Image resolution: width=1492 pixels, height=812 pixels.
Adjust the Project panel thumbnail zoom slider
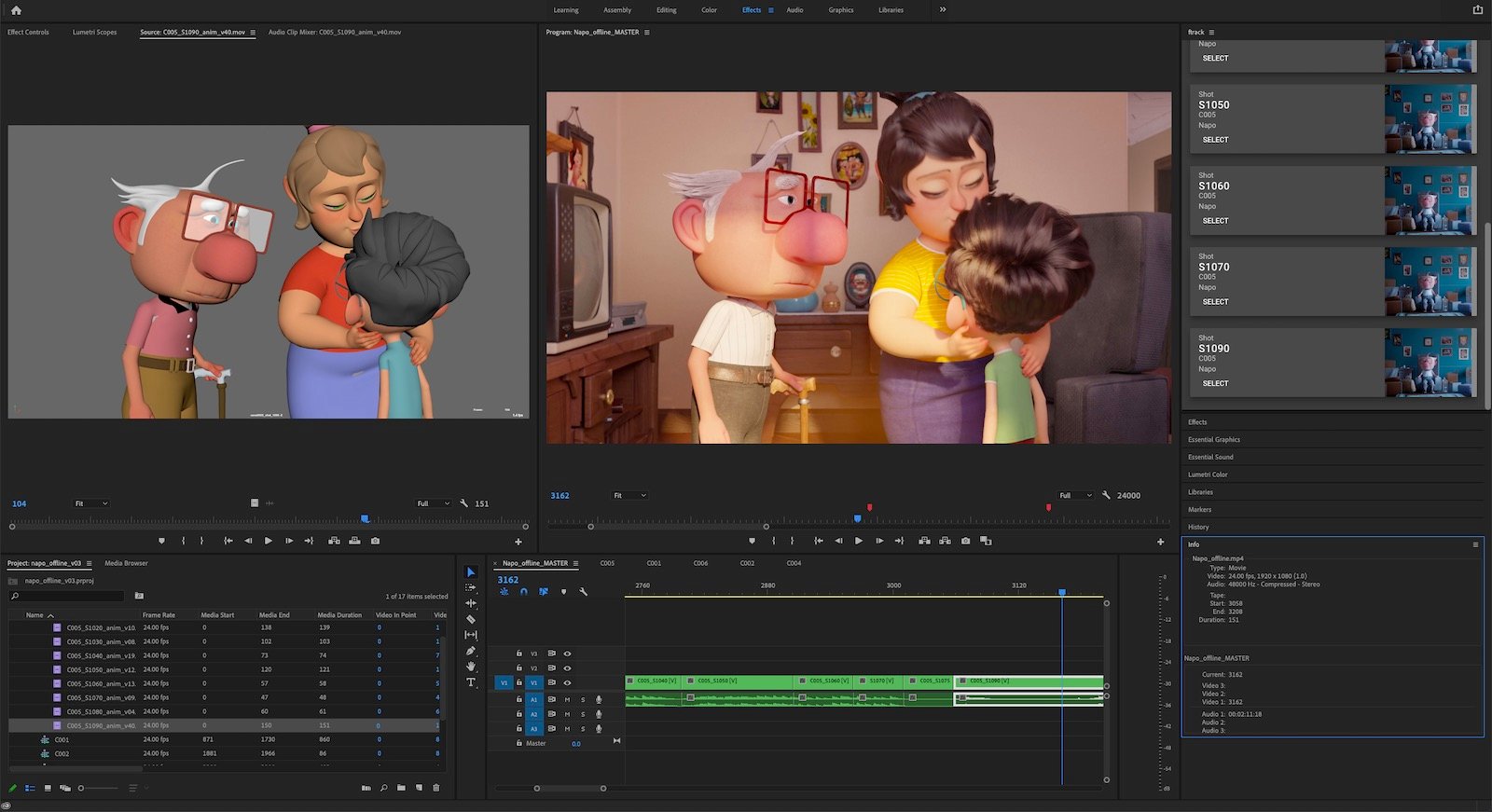click(x=81, y=788)
